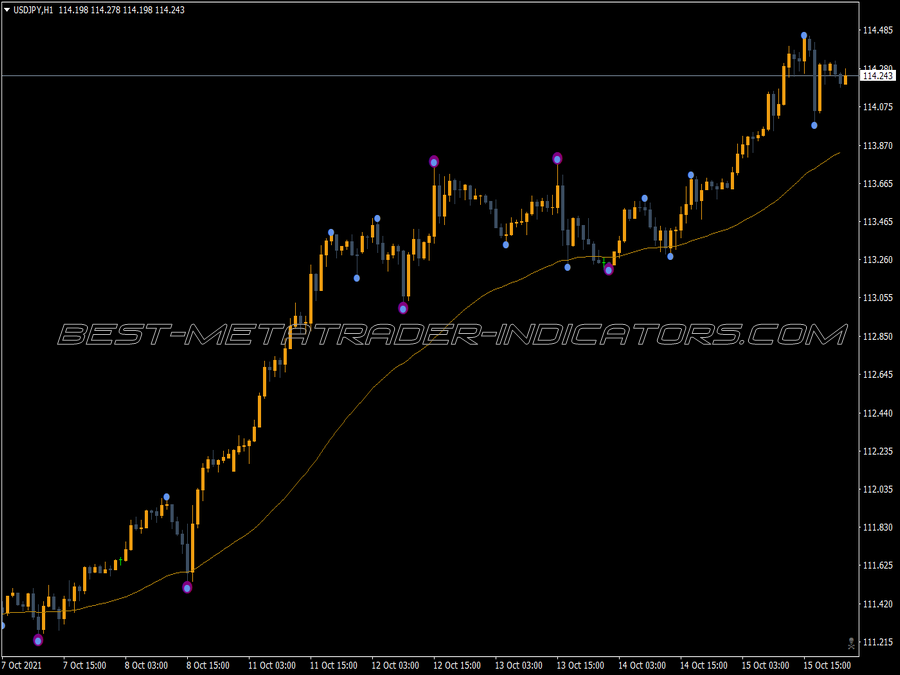
Task: Click the 111.420 price axis label
Action: pos(878,604)
